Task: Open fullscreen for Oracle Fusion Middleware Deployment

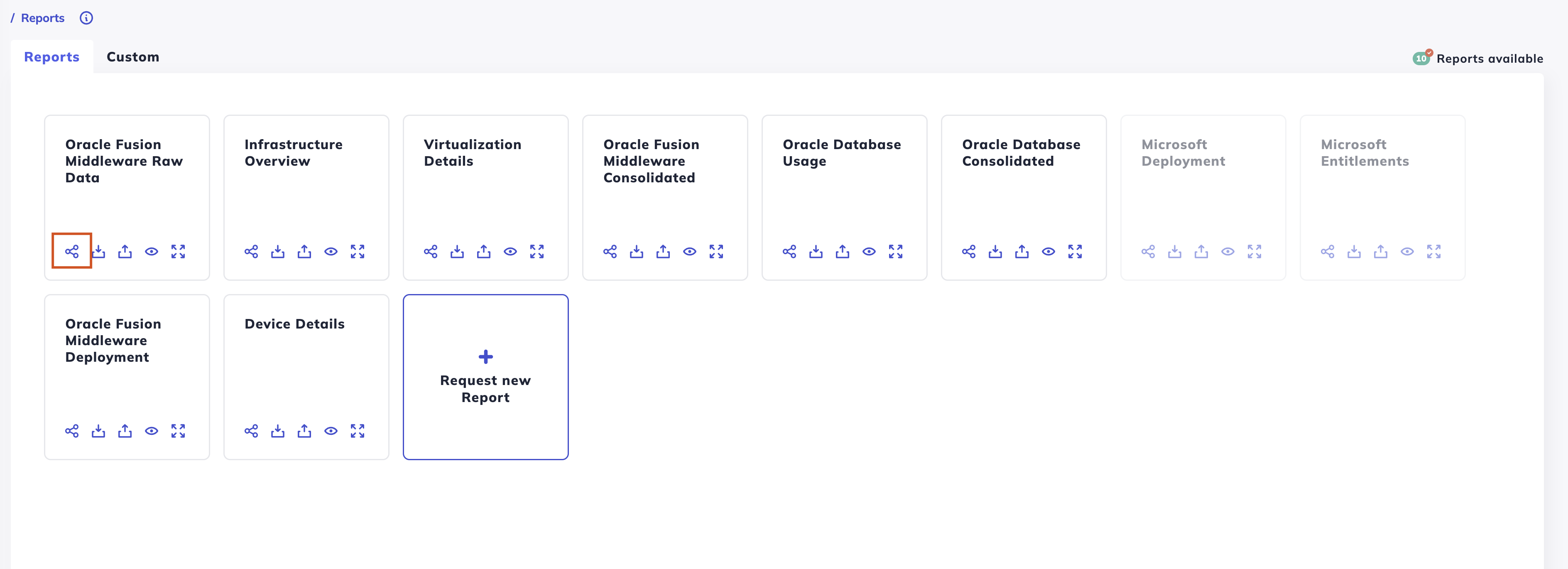Action: click(x=178, y=431)
